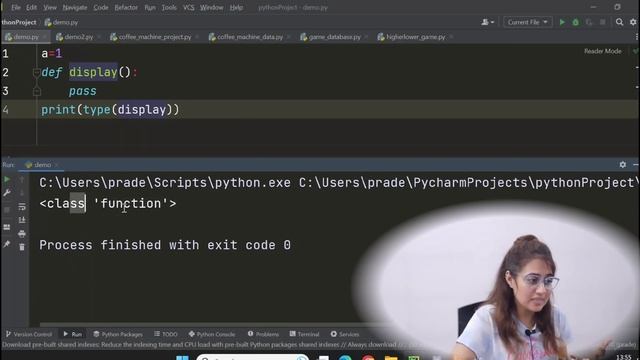Open the Run tool window button
Screen dimensions: 640x360
(72, 334)
